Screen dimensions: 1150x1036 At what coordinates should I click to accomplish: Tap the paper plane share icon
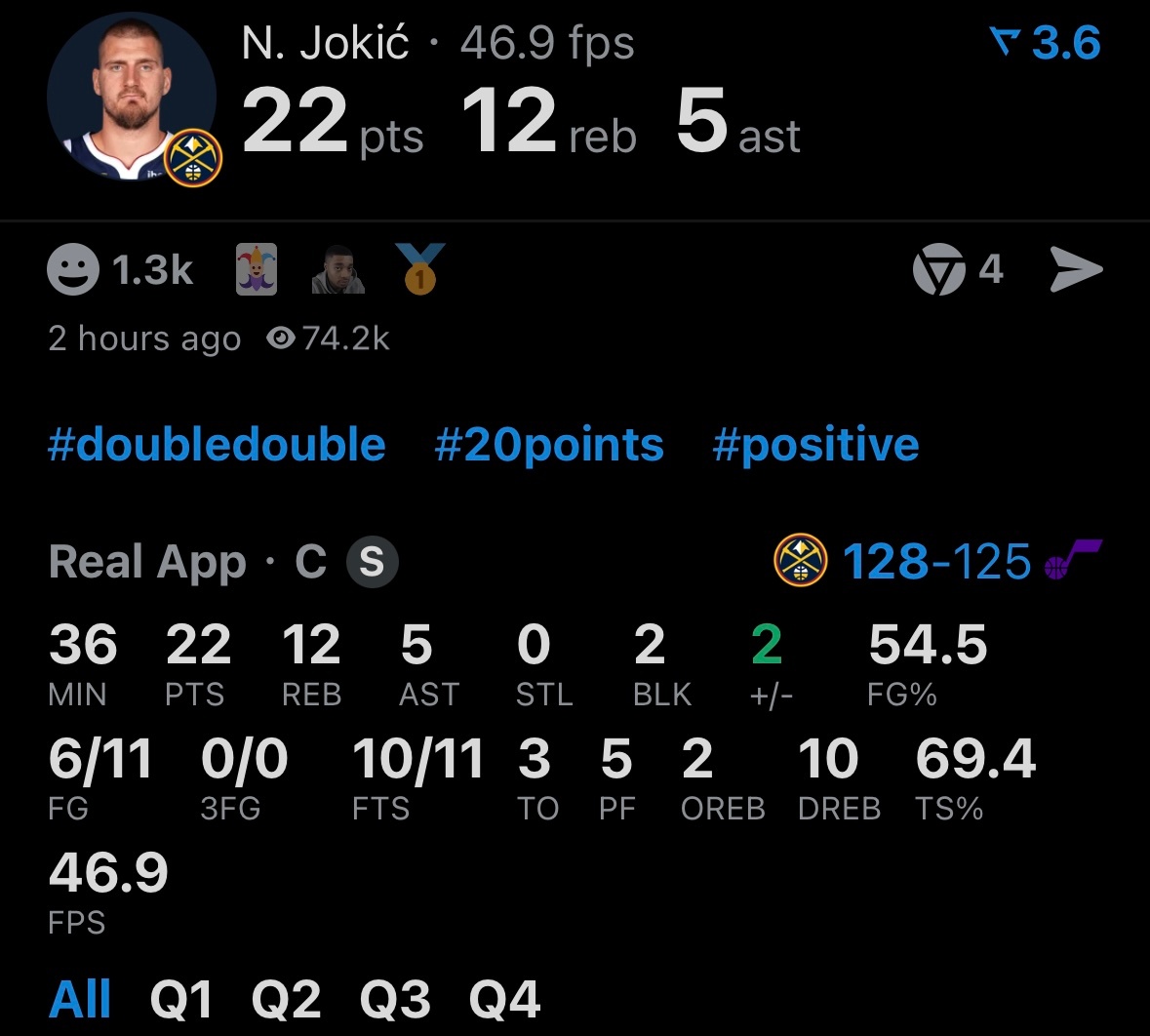pyautogui.click(x=1076, y=269)
